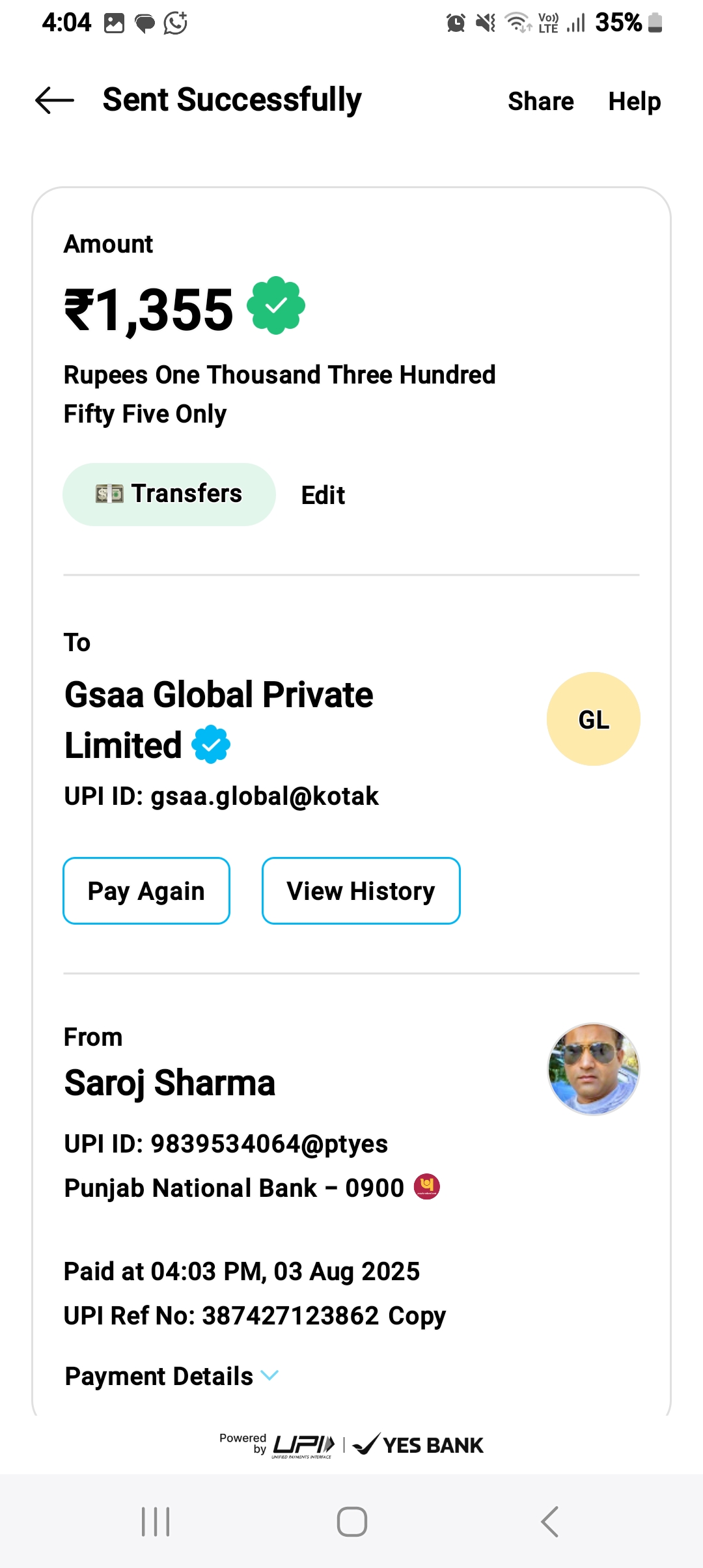Edit the payment category tag
This screenshot has width=703, height=1568.
[x=323, y=496]
